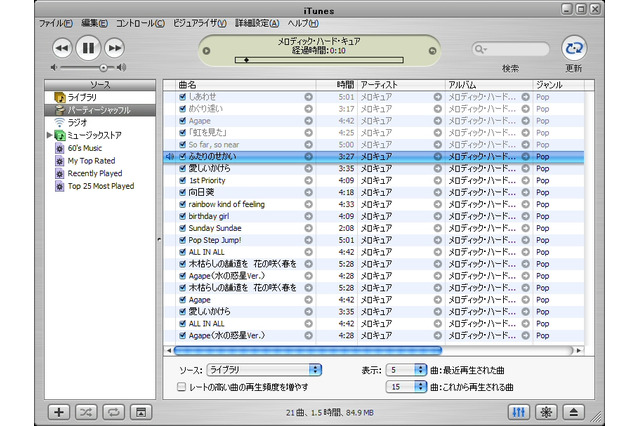
Task: Open the 詳細設定(A) menu
Action: click(x=257, y=23)
